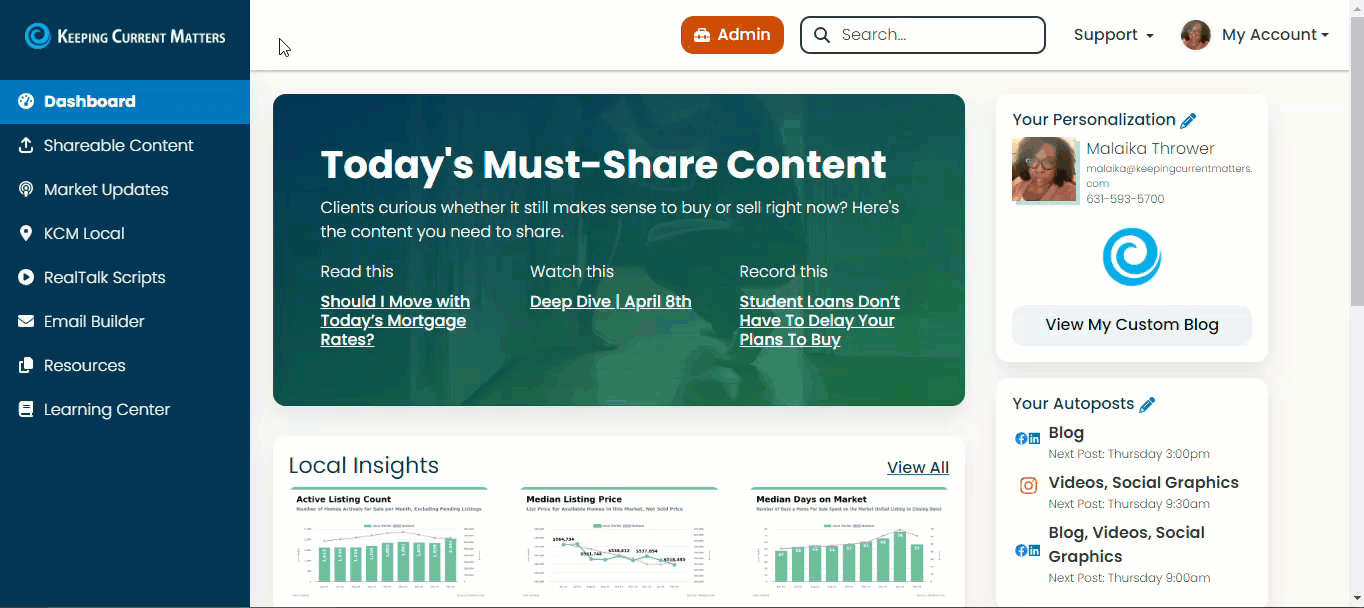The image size is (1364, 608).
Task: Open the Admin panel button
Action: point(732,34)
